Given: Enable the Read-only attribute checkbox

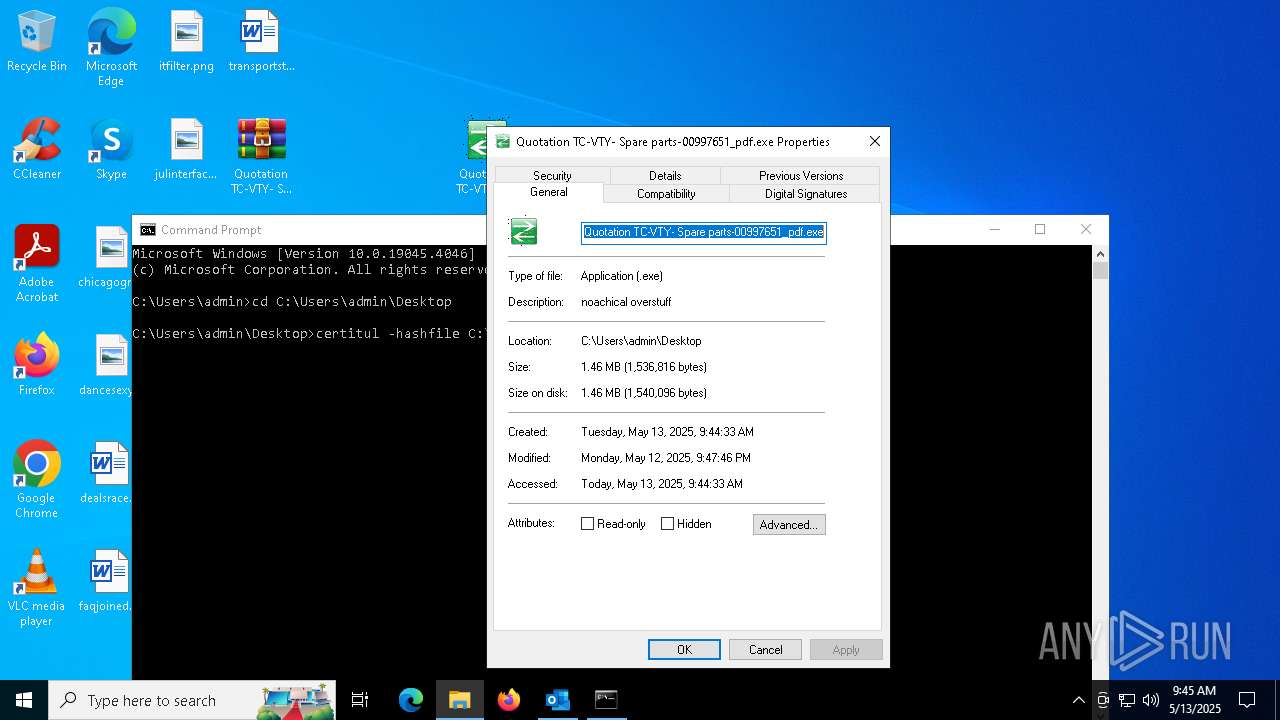Looking at the screenshot, I should coord(588,524).
